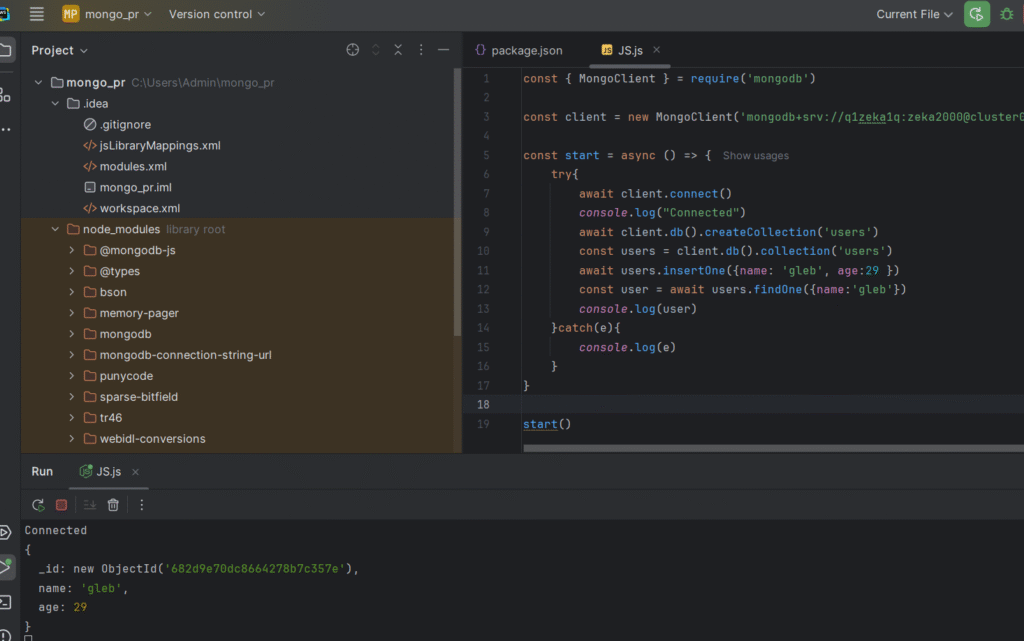
Task: Open the mongo_pr project switcher dropdown
Action: pyautogui.click(x=107, y=14)
